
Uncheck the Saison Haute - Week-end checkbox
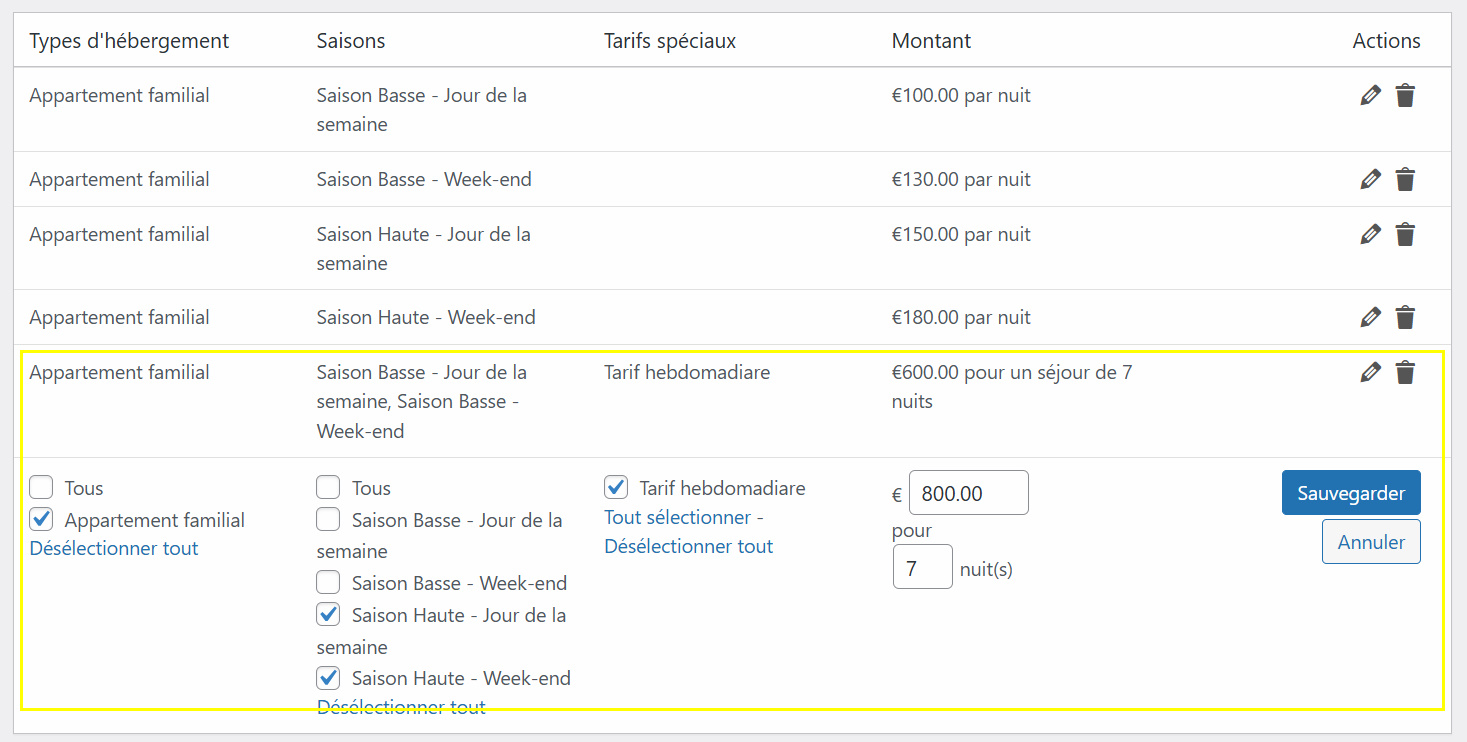(x=328, y=678)
